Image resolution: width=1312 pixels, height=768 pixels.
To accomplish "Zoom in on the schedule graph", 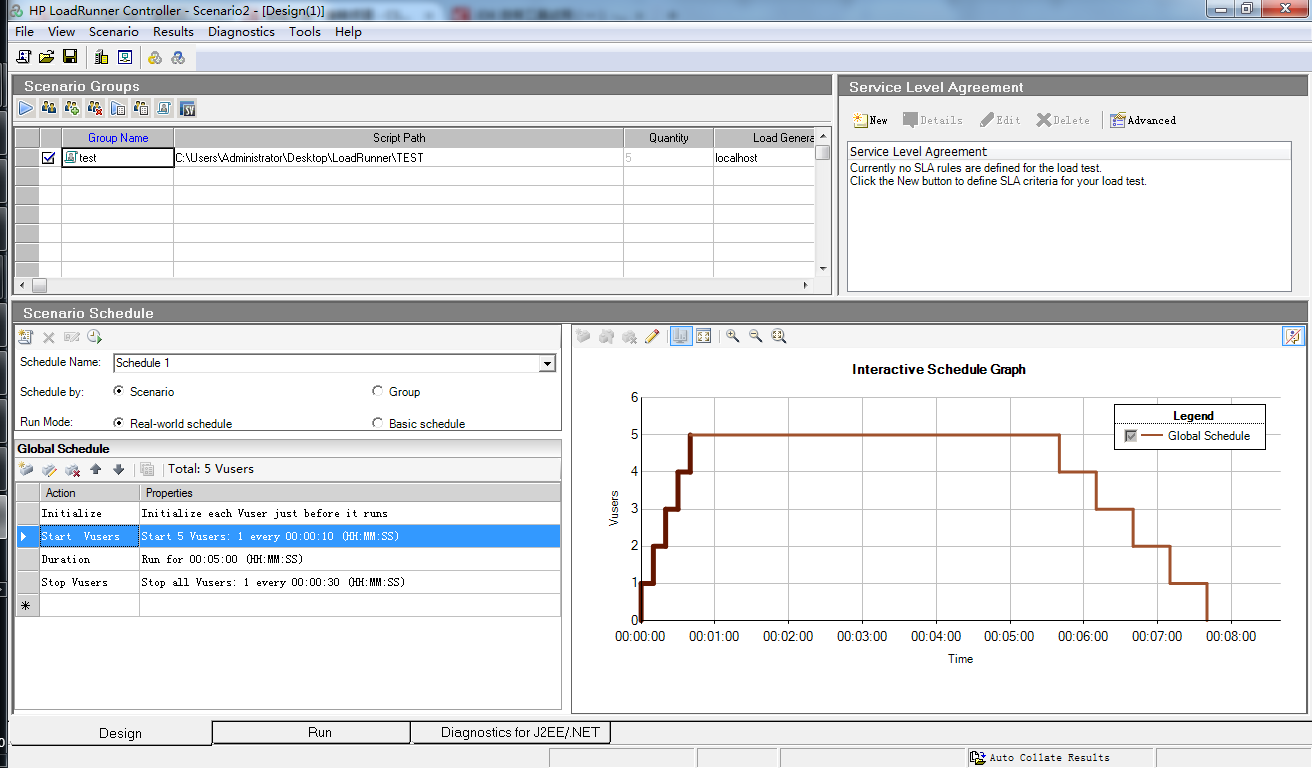I will tap(733, 337).
